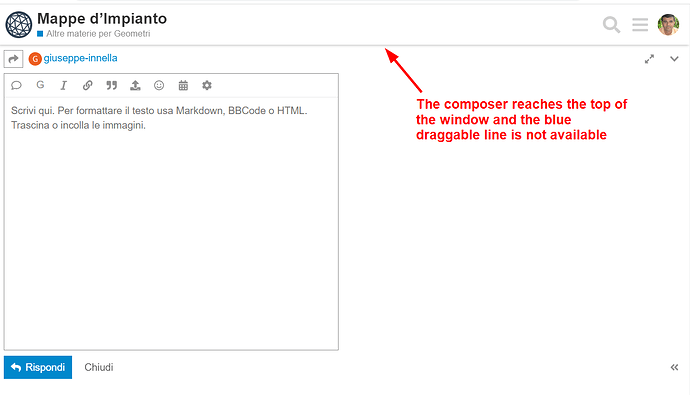Insert a blockquote with the quote icon
690x395 pixels.
(111, 85)
